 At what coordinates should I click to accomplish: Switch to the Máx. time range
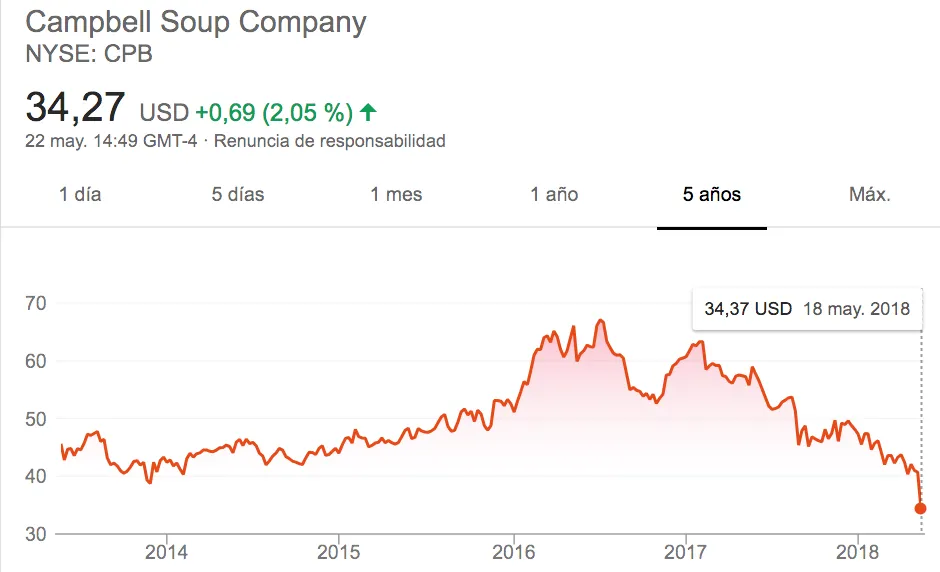tap(869, 194)
